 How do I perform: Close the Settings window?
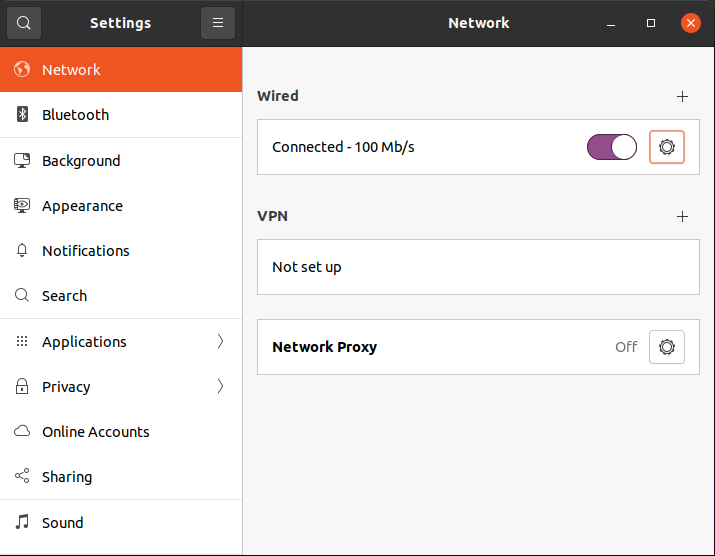[690, 23]
